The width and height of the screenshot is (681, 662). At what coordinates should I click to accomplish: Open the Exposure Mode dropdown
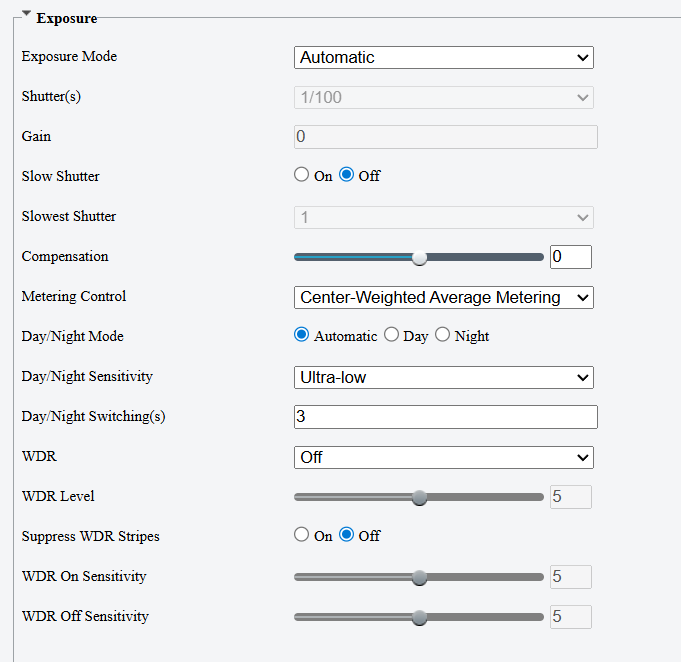[x=443, y=58]
